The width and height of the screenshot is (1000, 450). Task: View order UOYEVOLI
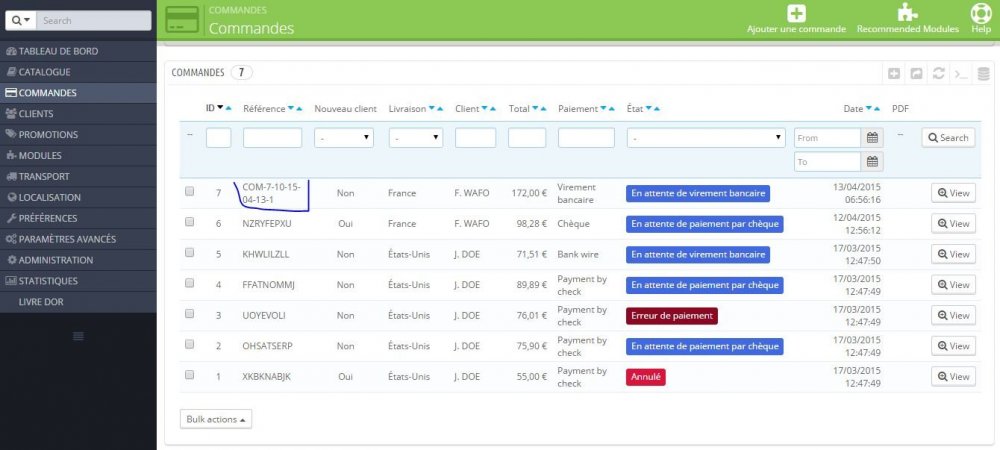tap(953, 316)
